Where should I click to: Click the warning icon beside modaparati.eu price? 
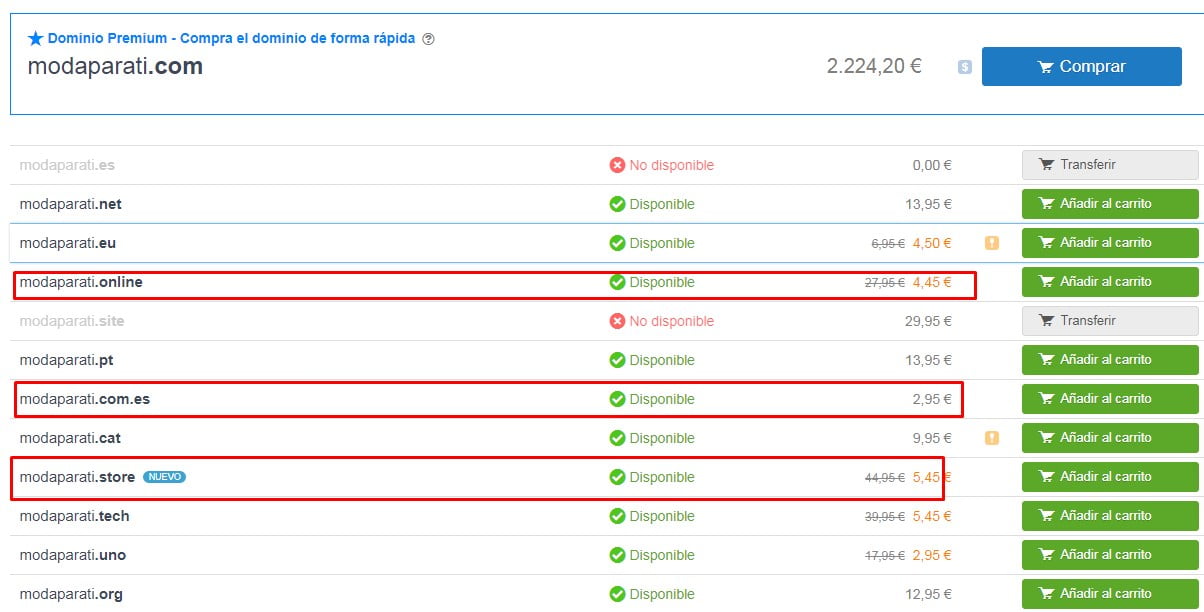992,242
